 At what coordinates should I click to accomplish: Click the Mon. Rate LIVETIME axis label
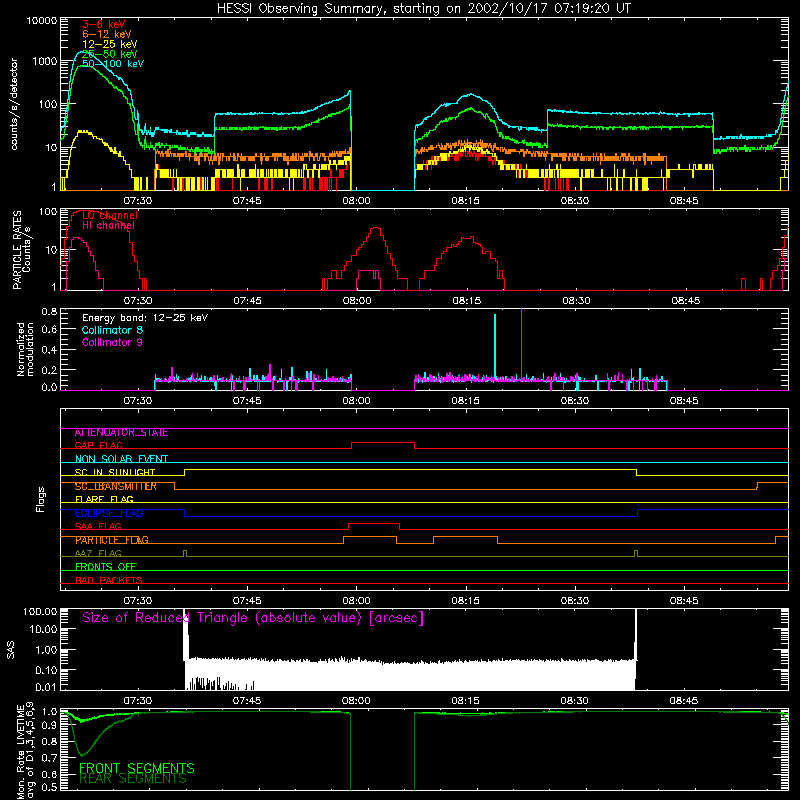tap(26, 750)
